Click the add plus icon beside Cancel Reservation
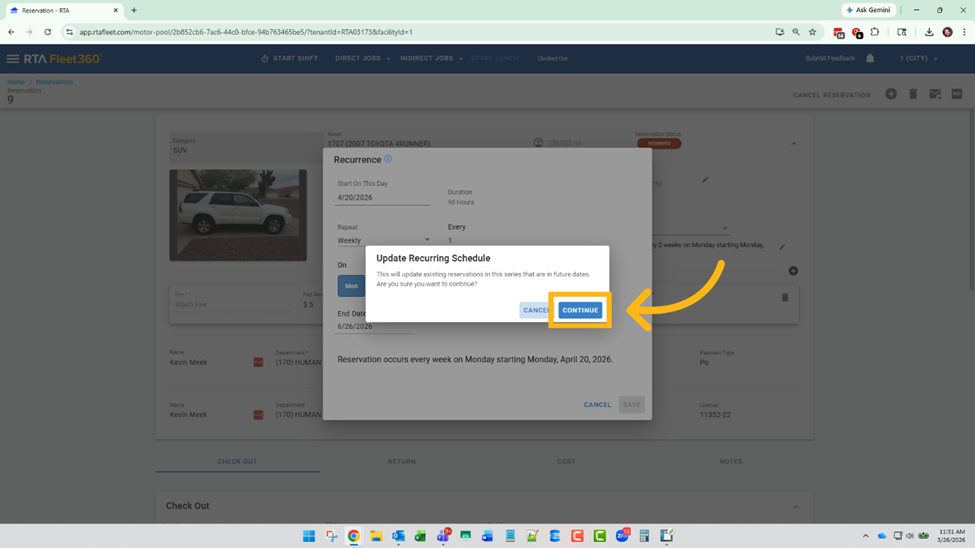 point(891,94)
